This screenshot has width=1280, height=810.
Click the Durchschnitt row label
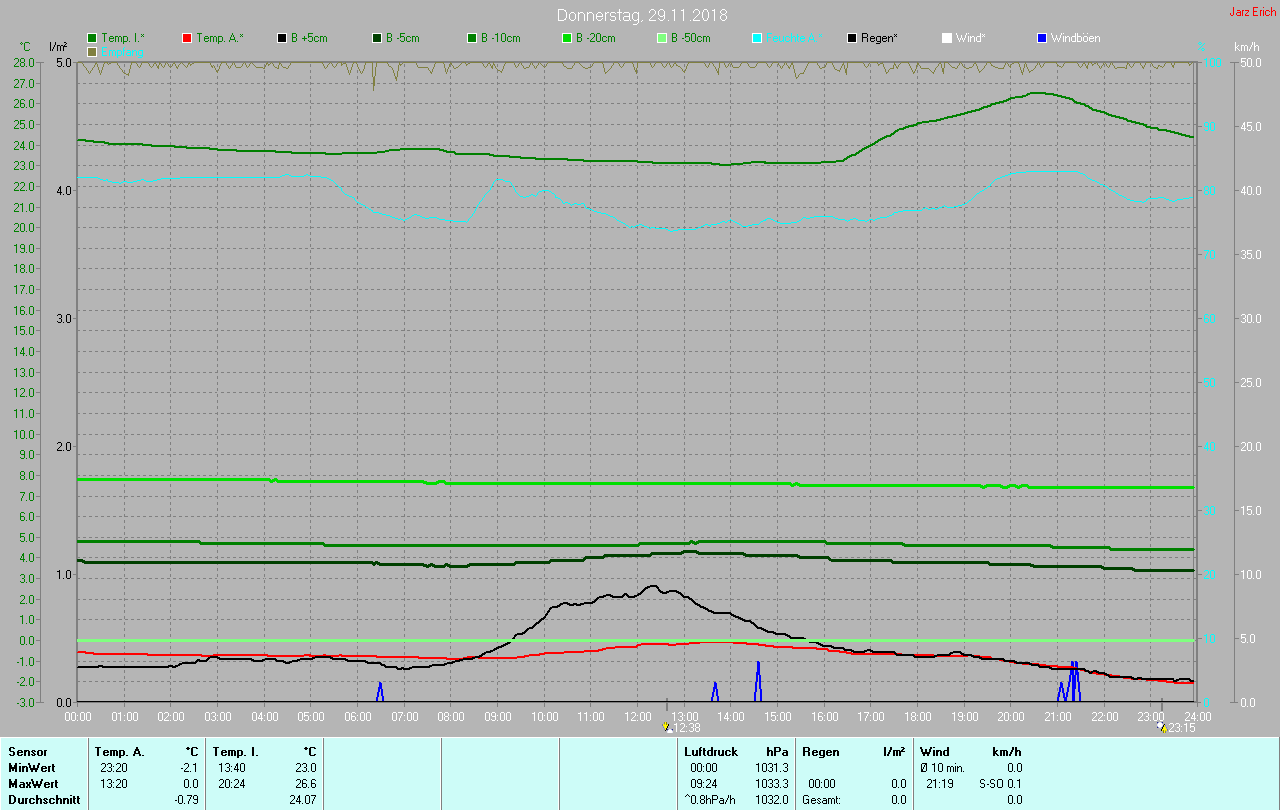(x=44, y=799)
